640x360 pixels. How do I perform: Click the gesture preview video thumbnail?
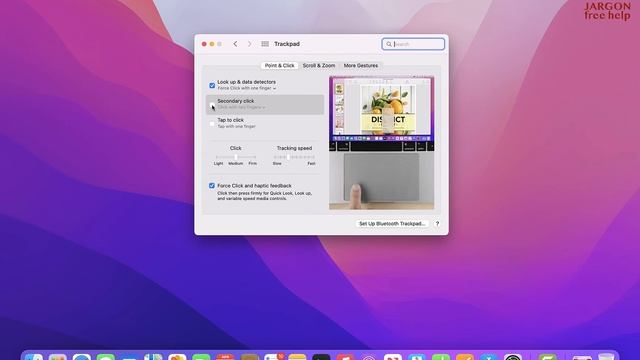pos(382,143)
